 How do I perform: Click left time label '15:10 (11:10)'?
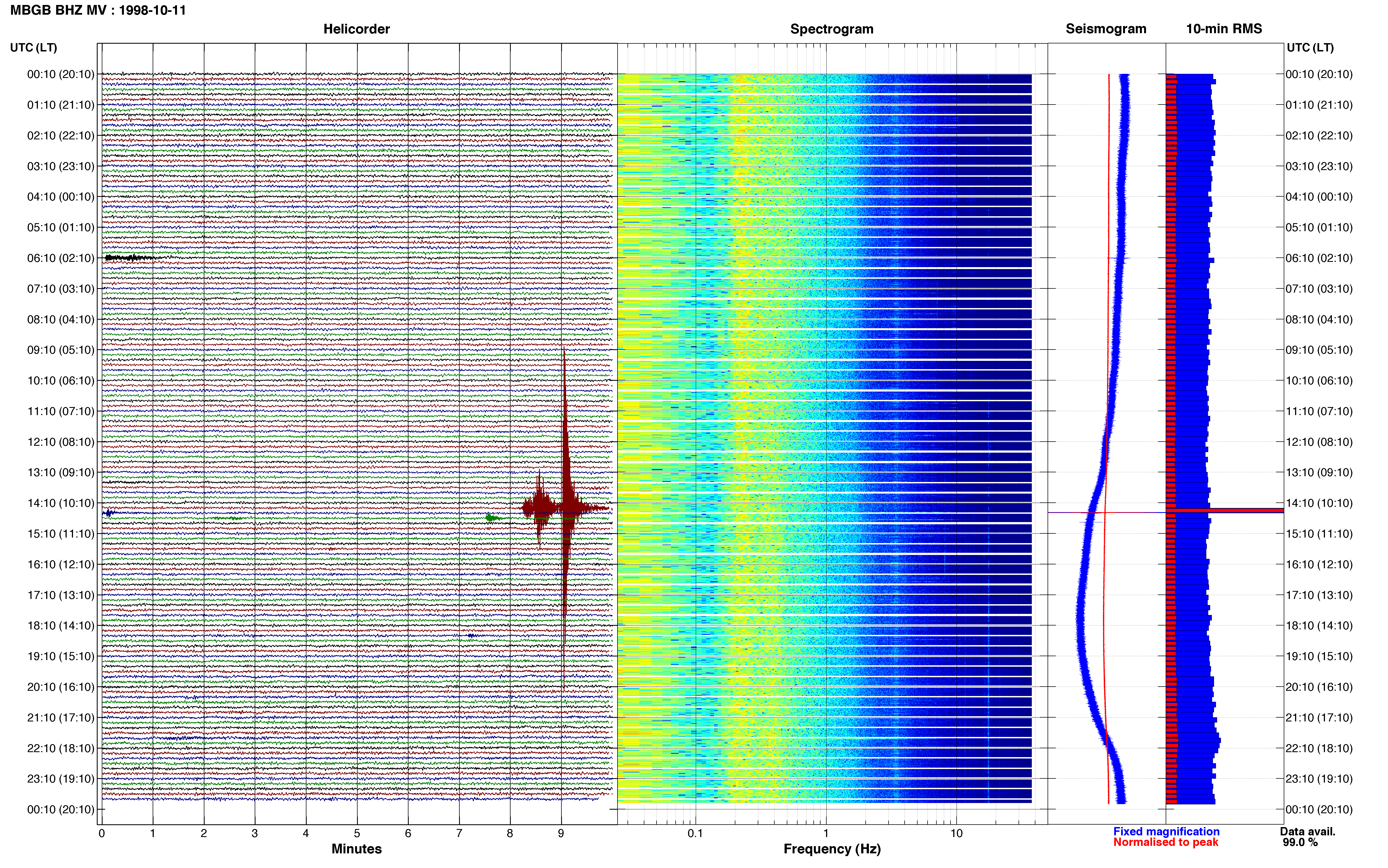point(61,534)
